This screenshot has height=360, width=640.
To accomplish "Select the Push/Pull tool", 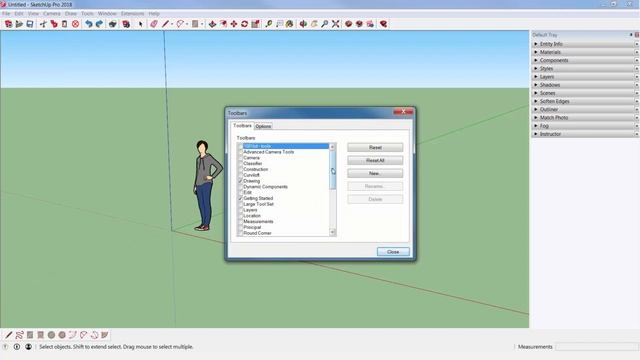I will click(212, 24).
